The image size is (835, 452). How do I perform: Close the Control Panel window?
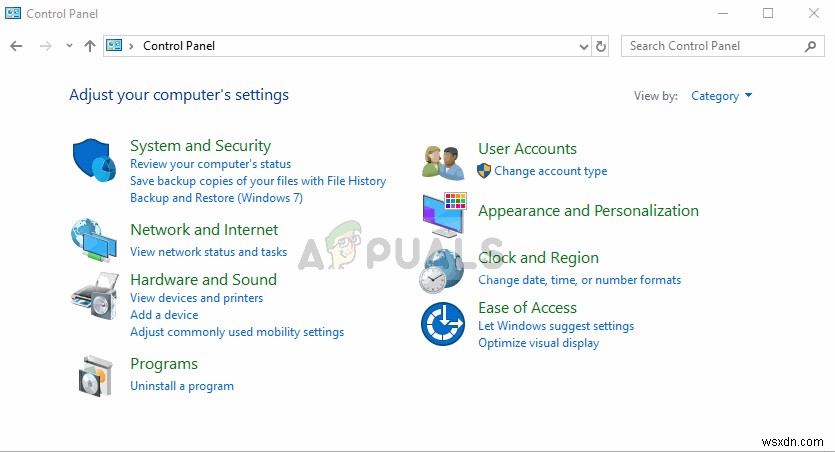[814, 13]
